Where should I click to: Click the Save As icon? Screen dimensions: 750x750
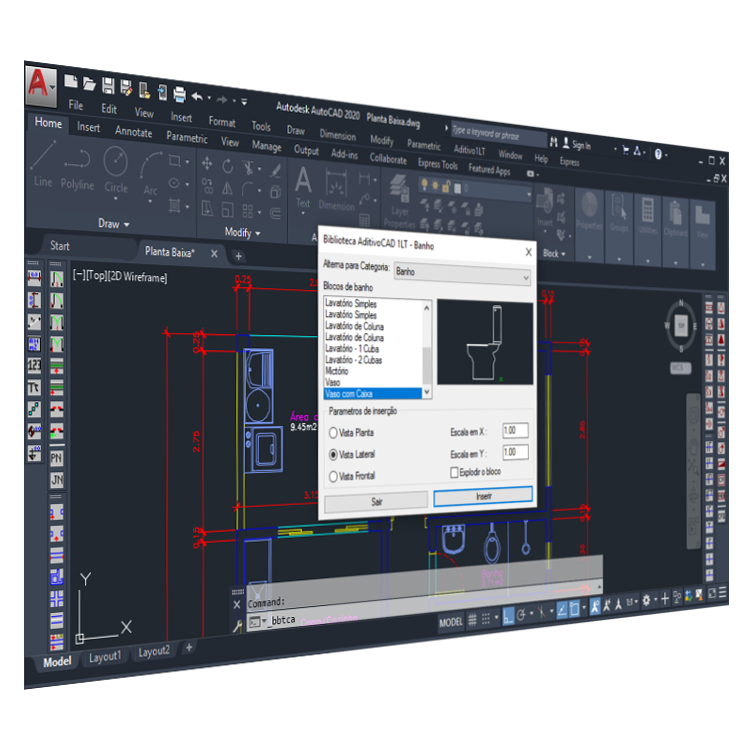[126, 88]
